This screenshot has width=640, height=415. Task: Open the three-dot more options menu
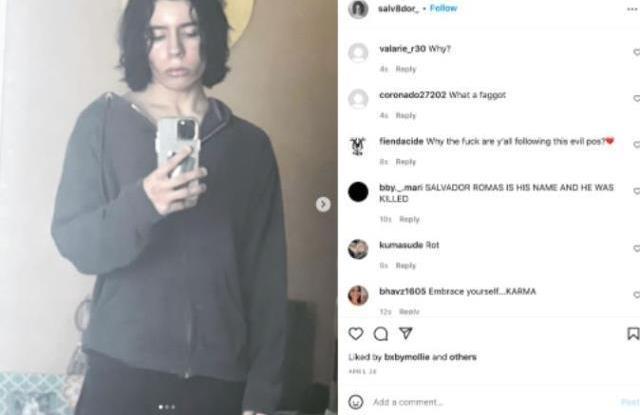[x=632, y=9]
